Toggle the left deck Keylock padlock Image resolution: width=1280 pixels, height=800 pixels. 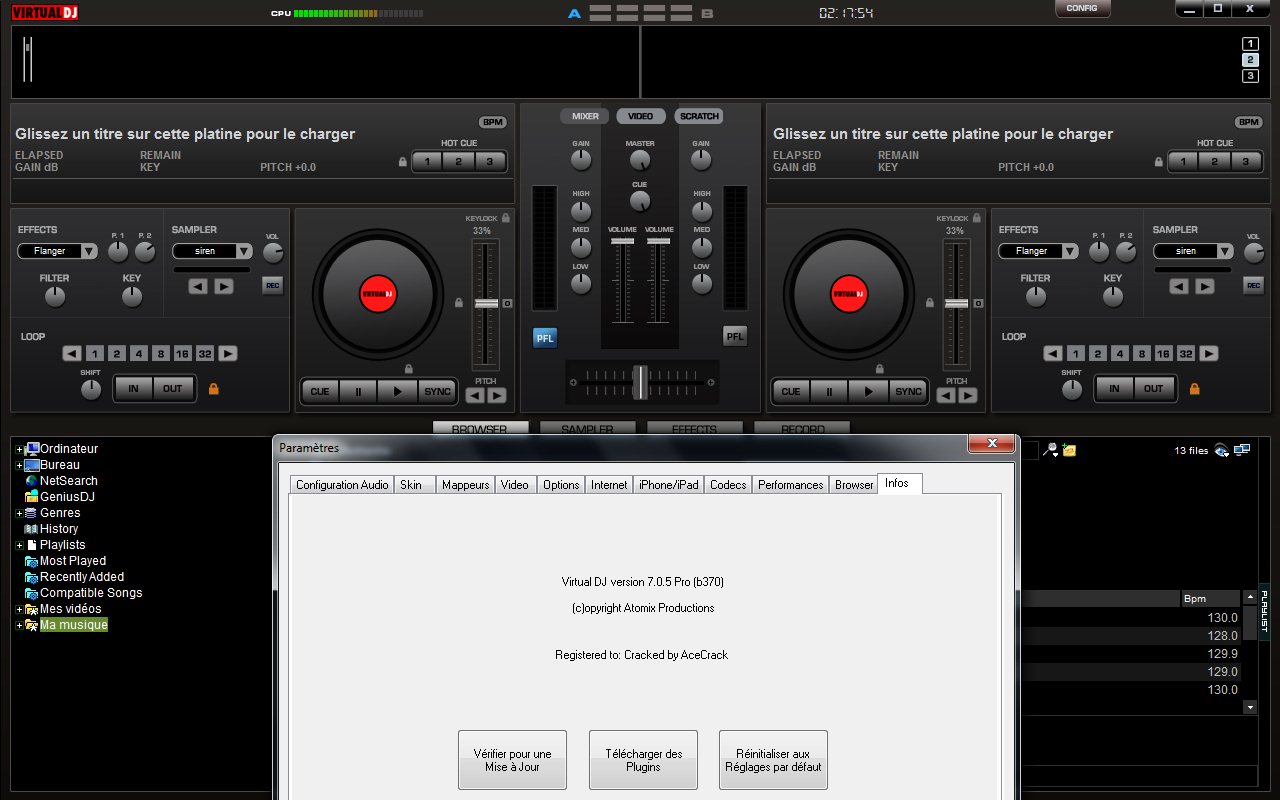tap(506, 217)
